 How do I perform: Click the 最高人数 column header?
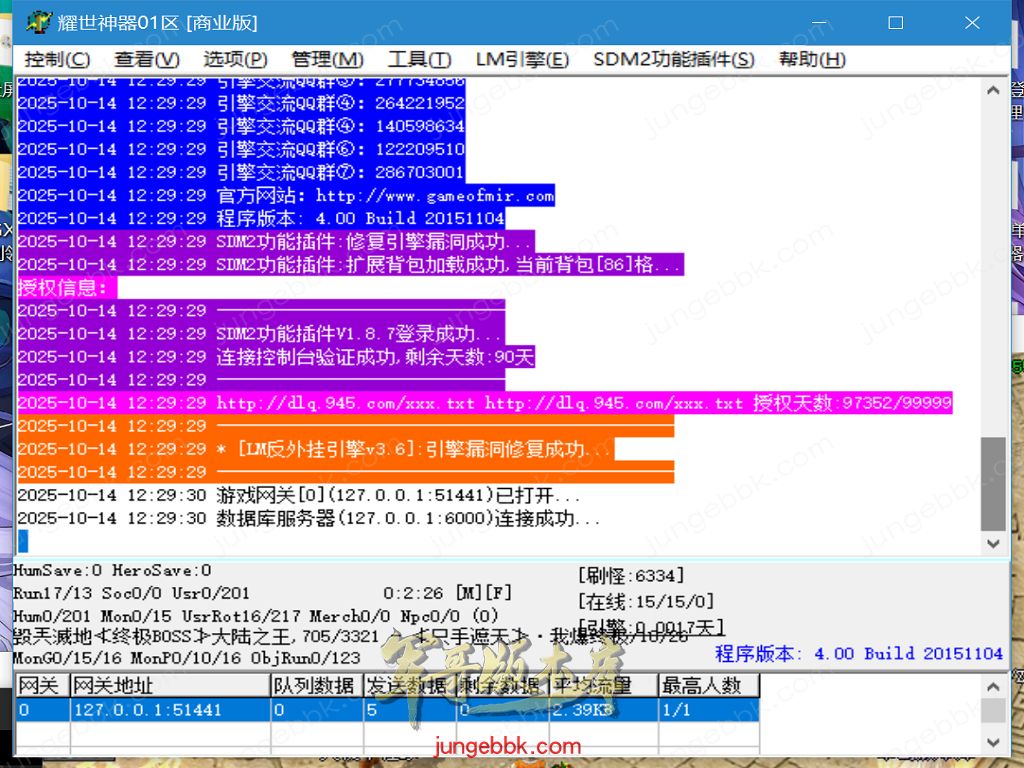pos(708,686)
